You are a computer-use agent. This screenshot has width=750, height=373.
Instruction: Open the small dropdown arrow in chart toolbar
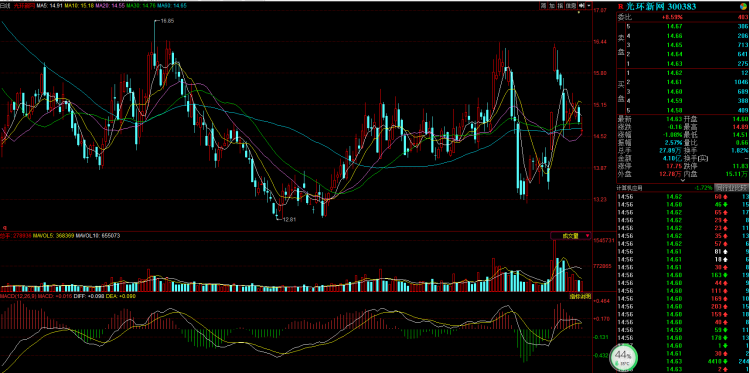[x=589, y=6]
